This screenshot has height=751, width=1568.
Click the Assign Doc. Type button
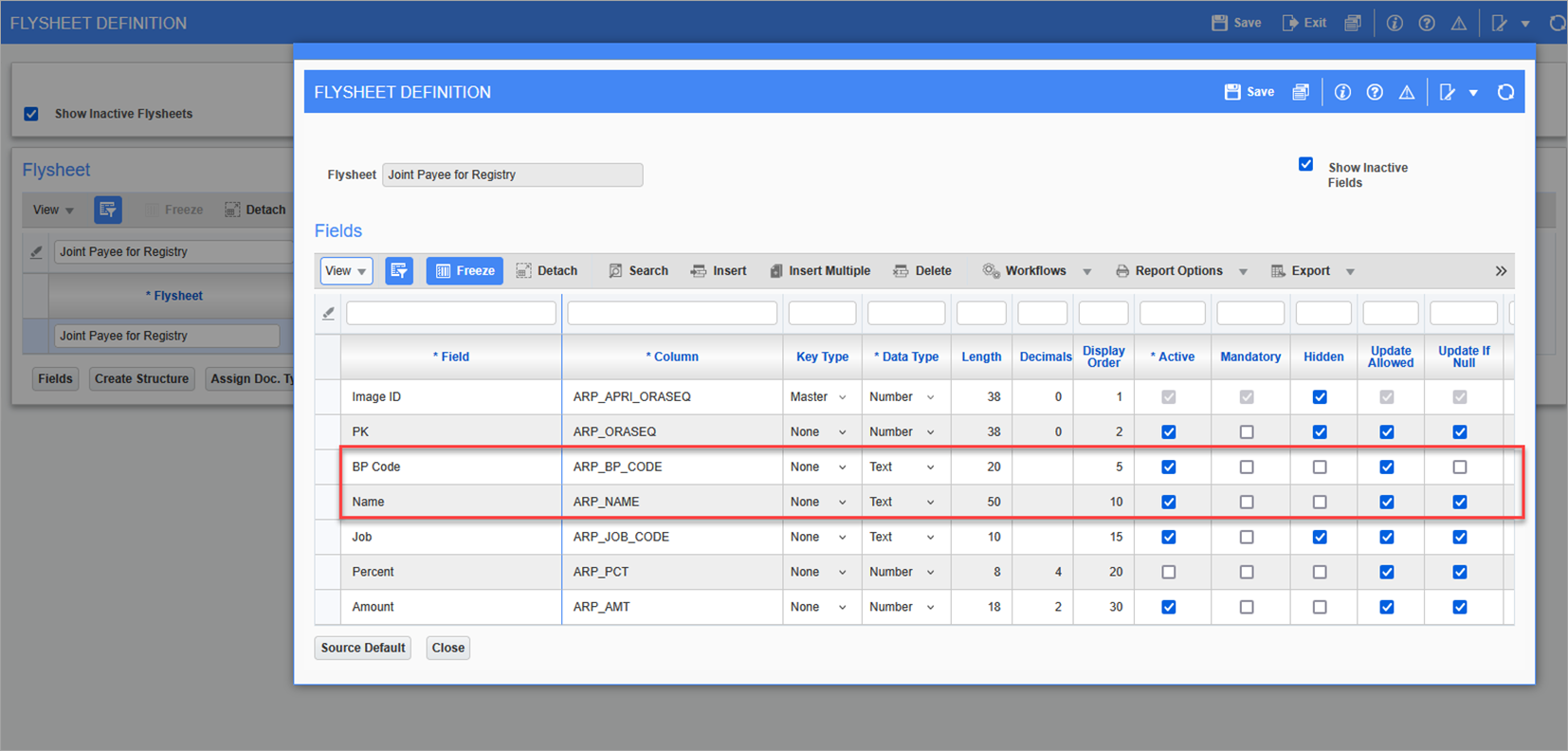coord(250,379)
